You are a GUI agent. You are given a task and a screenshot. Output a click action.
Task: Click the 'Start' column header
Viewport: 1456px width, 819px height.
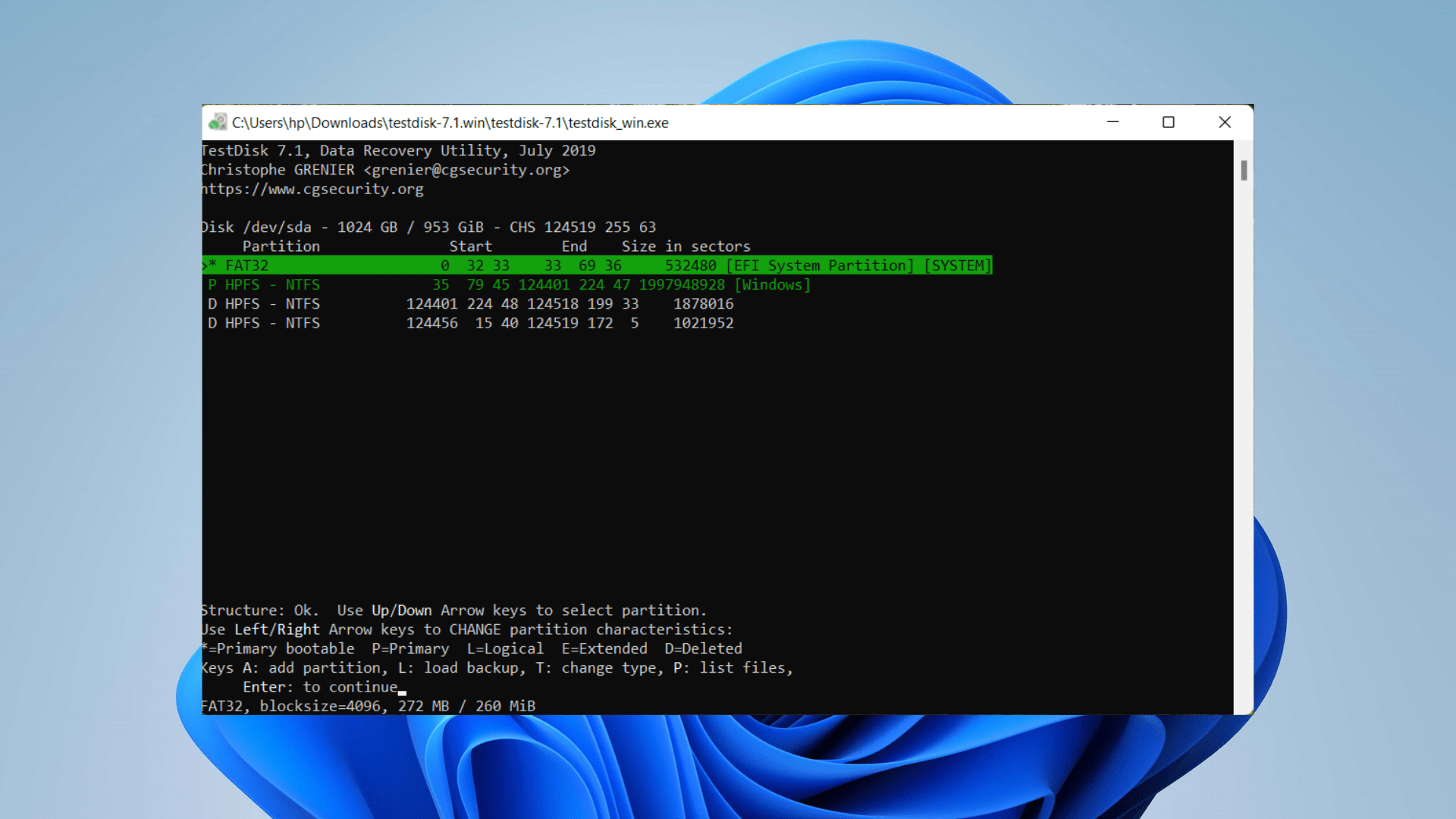click(x=470, y=246)
